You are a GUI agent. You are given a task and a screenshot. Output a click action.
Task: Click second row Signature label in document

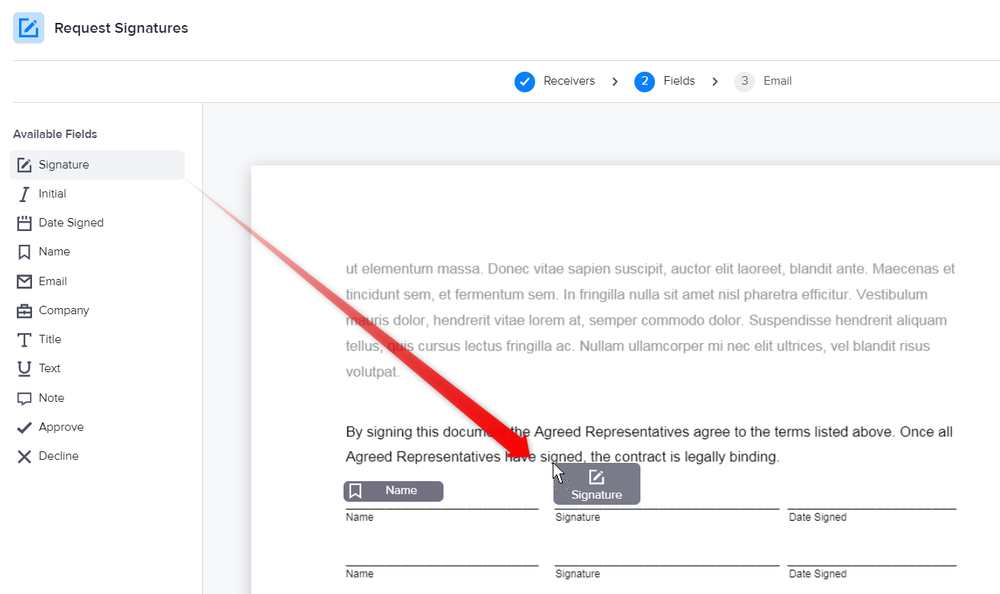click(577, 574)
